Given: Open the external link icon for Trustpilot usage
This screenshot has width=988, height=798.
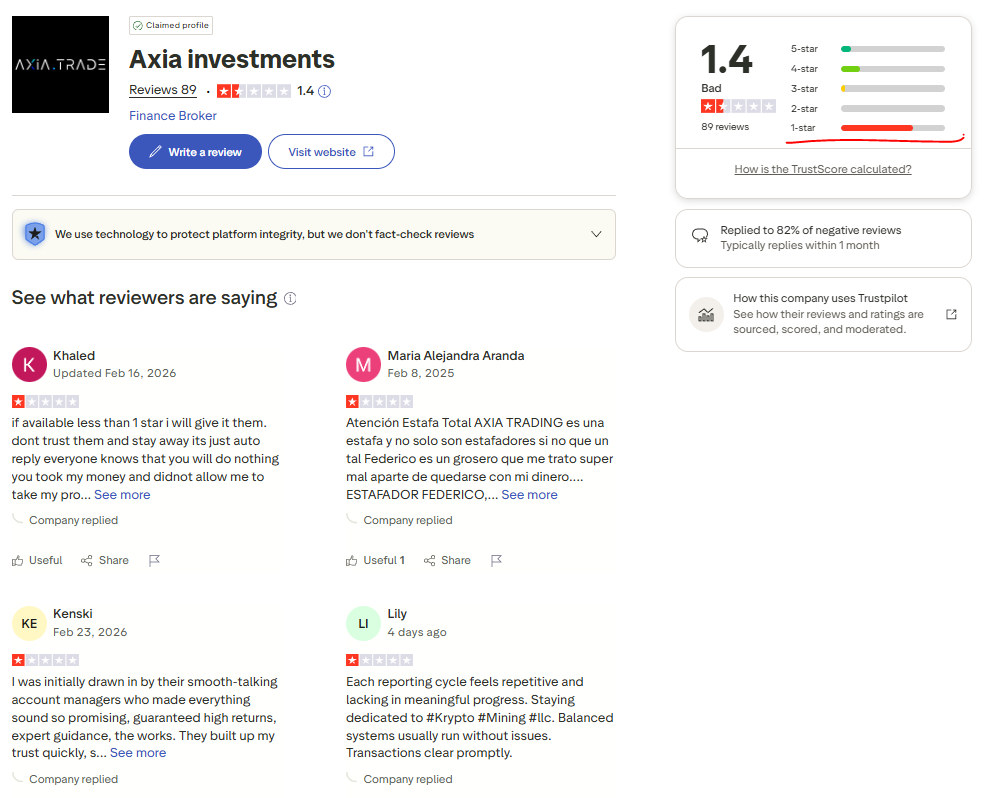Looking at the screenshot, I should [951, 314].
